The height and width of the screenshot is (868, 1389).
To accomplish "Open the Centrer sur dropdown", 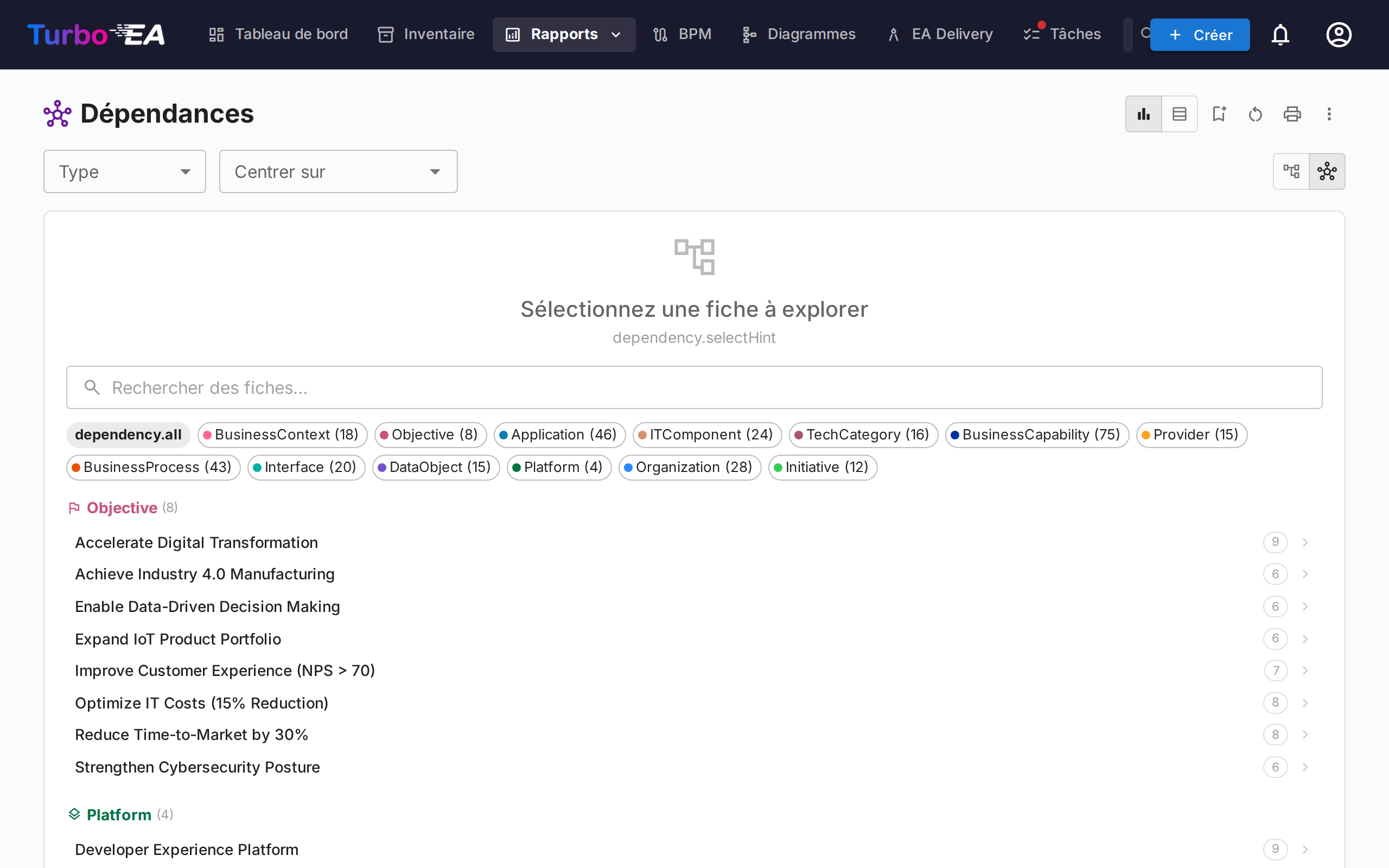I will point(337,171).
